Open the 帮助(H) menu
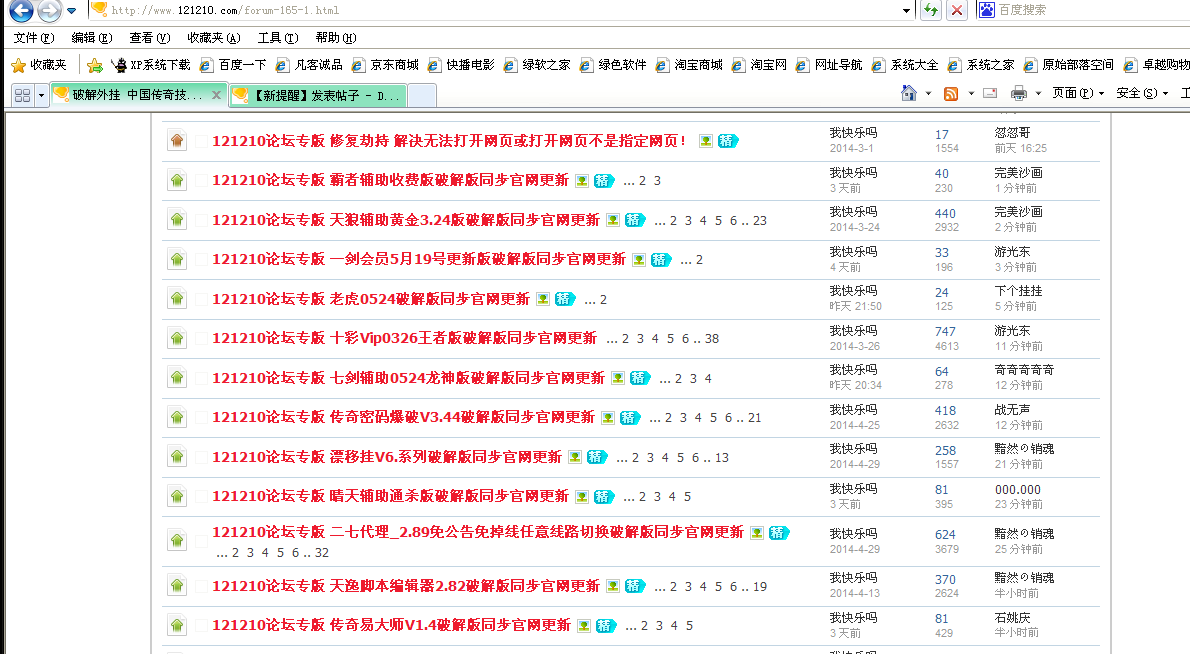This screenshot has height=654, width=1190. (x=335, y=38)
